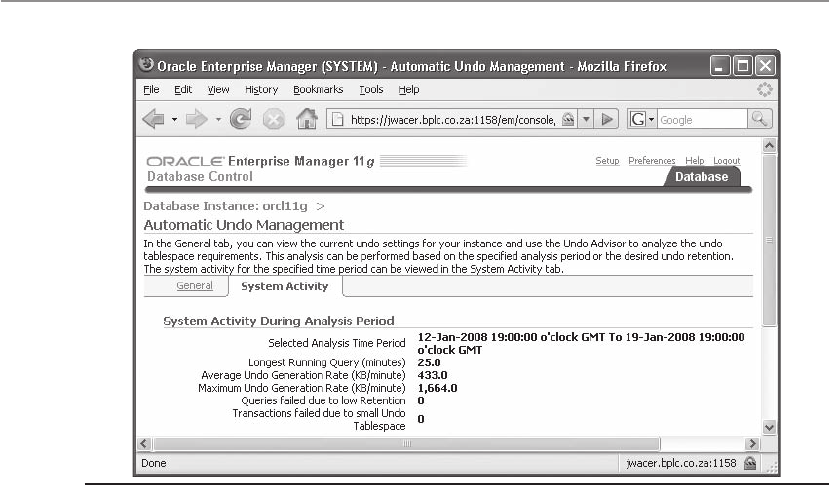Open the Edit menu
Viewport: 829px width, 485px height.
[x=183, y=89]
